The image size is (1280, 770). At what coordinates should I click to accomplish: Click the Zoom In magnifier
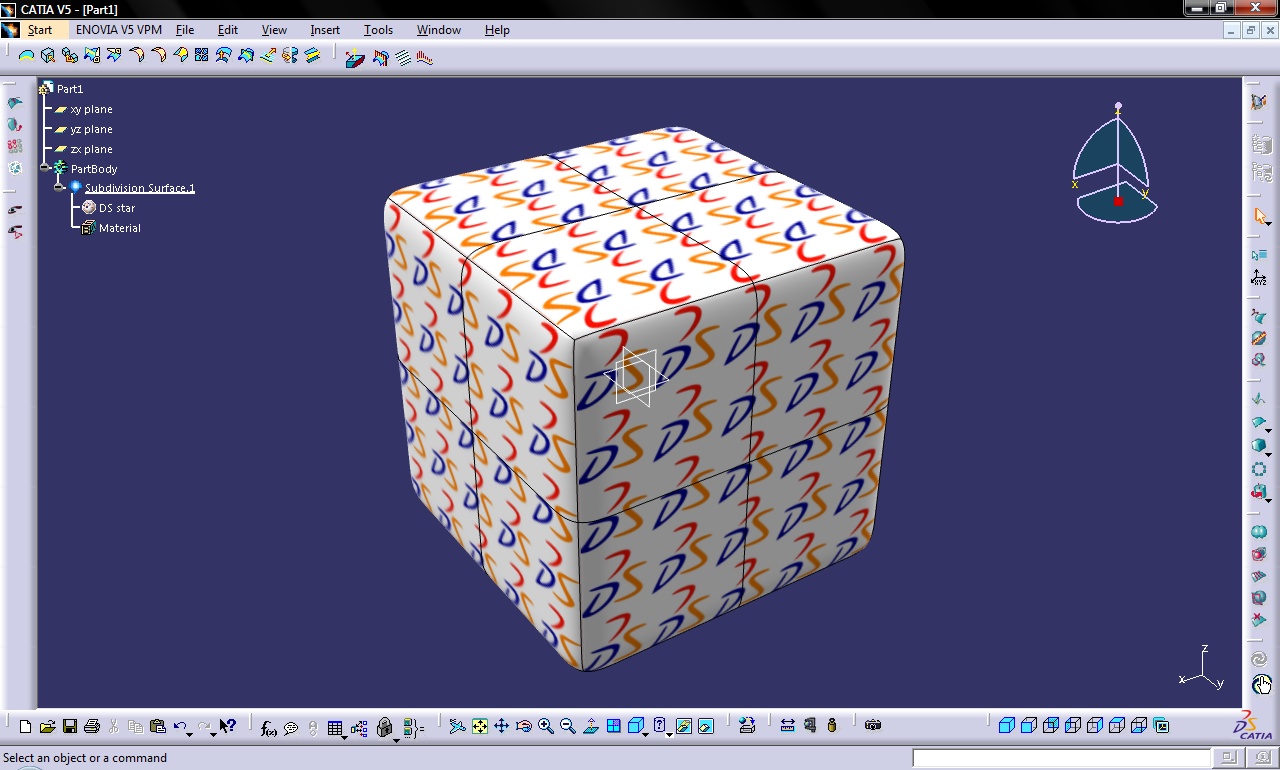(x=546, y=727)
